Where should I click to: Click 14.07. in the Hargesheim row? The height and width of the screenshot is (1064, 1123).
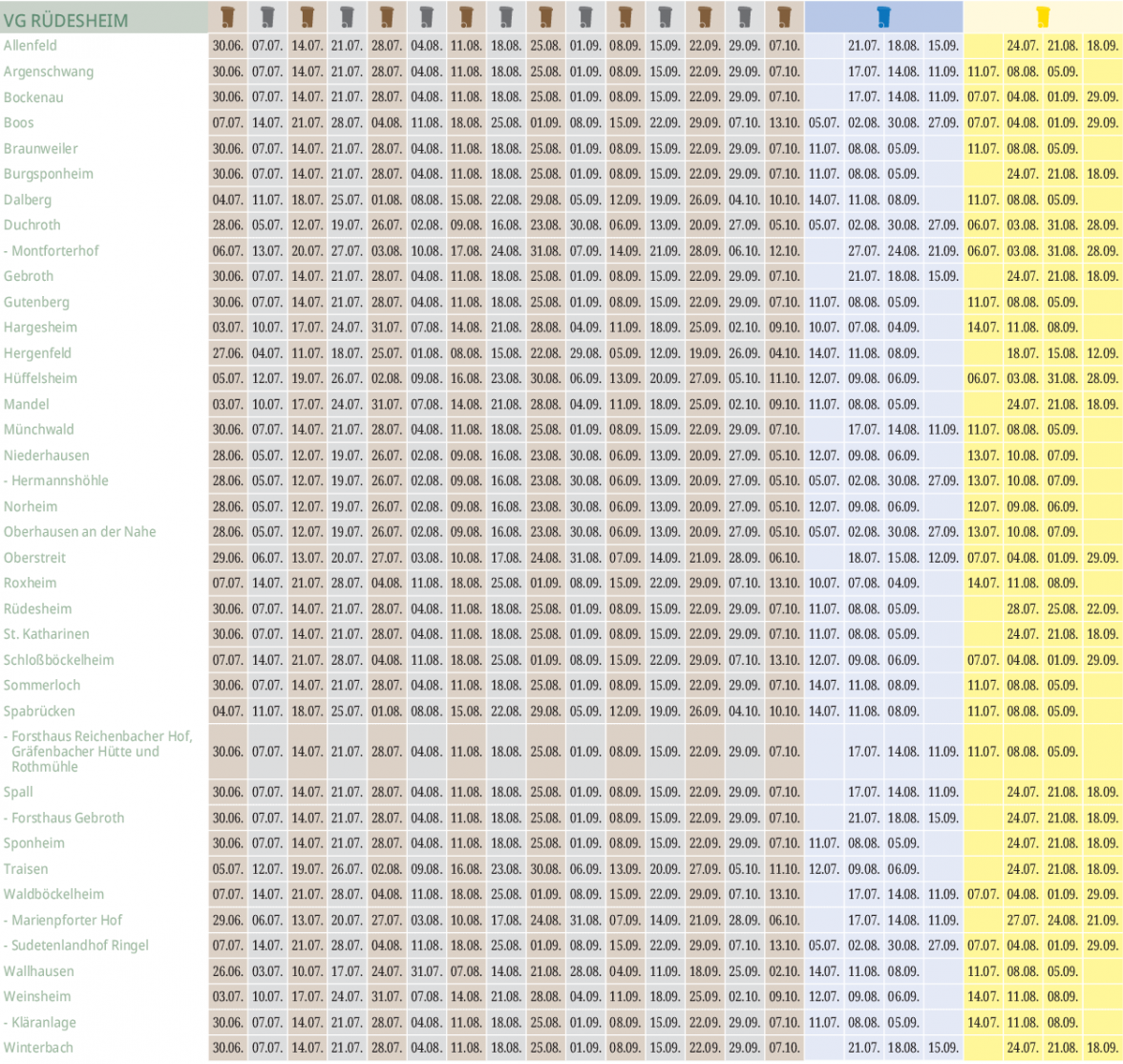tap(983, 328)
